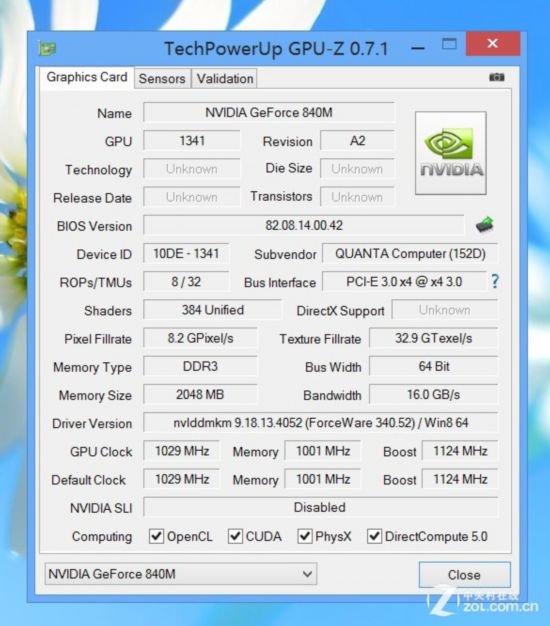550x626 pixels.
Task: Click the GPU field showing 1341
Action: [x=192, y=141]
